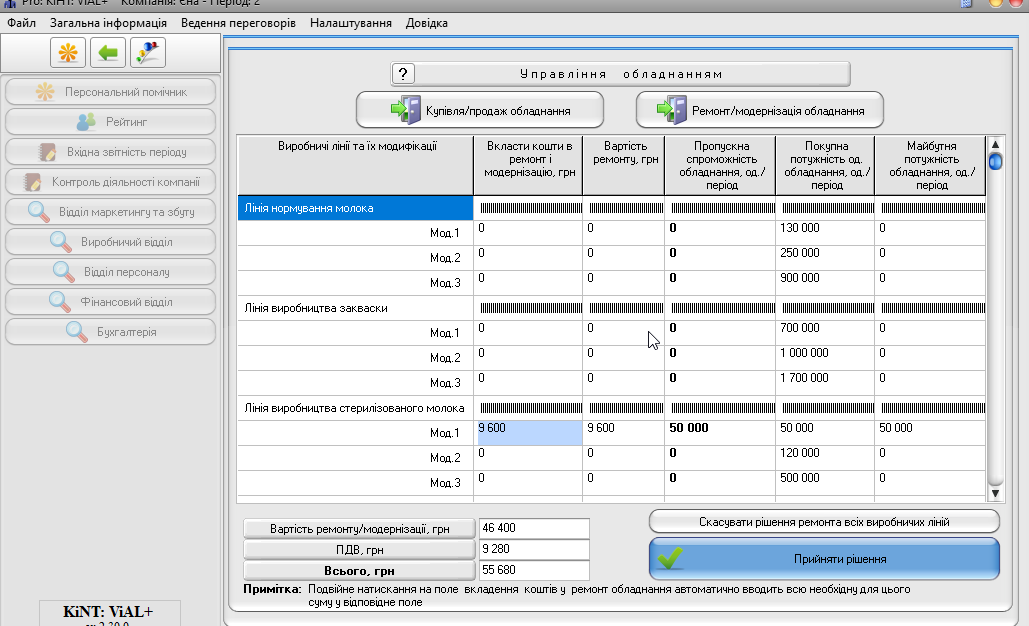Click the 130 000 purchase capacity cell
Screen dimensions: 1029x626
pyautogui.click(x=825, y=233)
